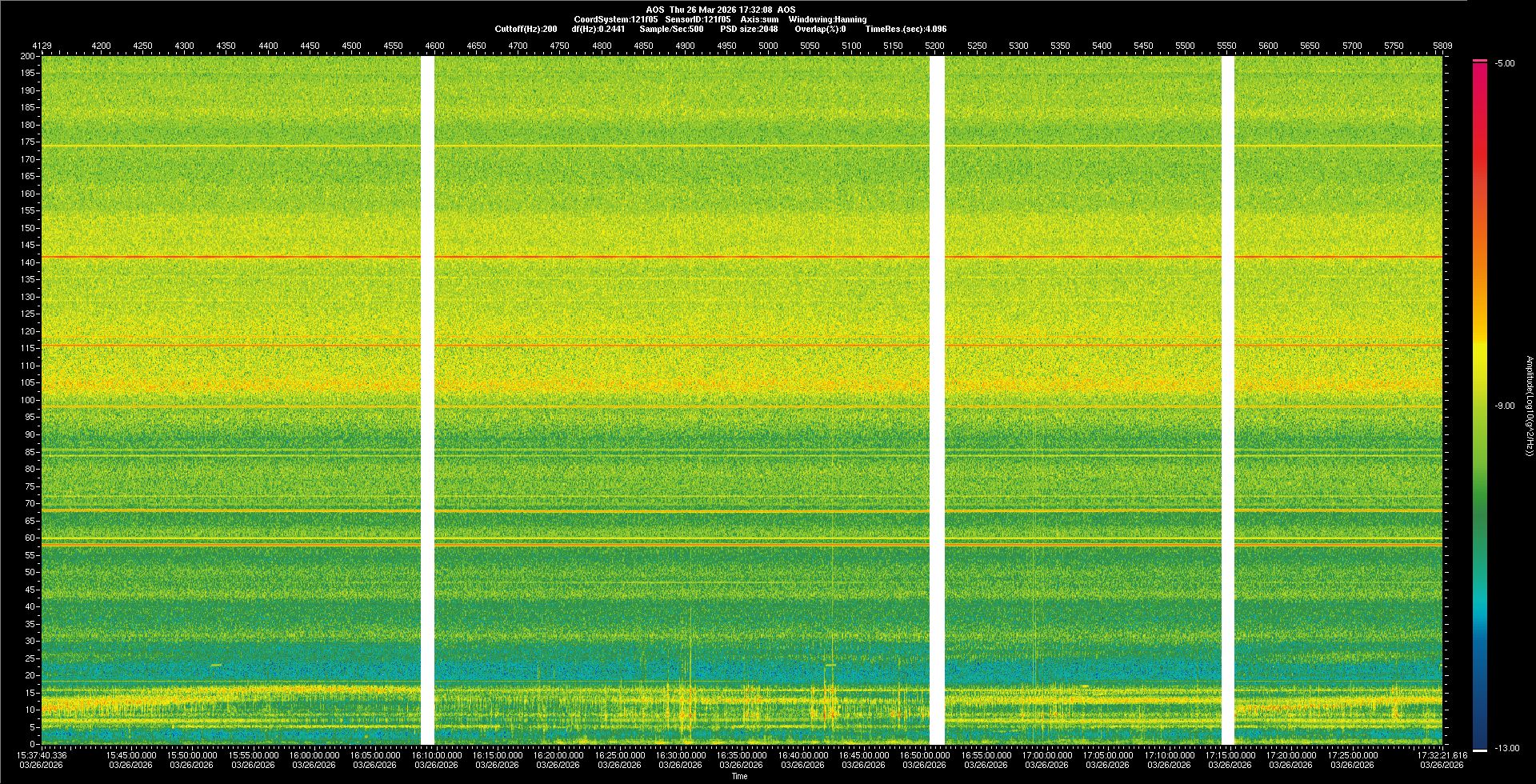Screen dimensions: 1536x784
Task: Click the 100 Hz frequency axis label
Action: [x=28, y=400]
